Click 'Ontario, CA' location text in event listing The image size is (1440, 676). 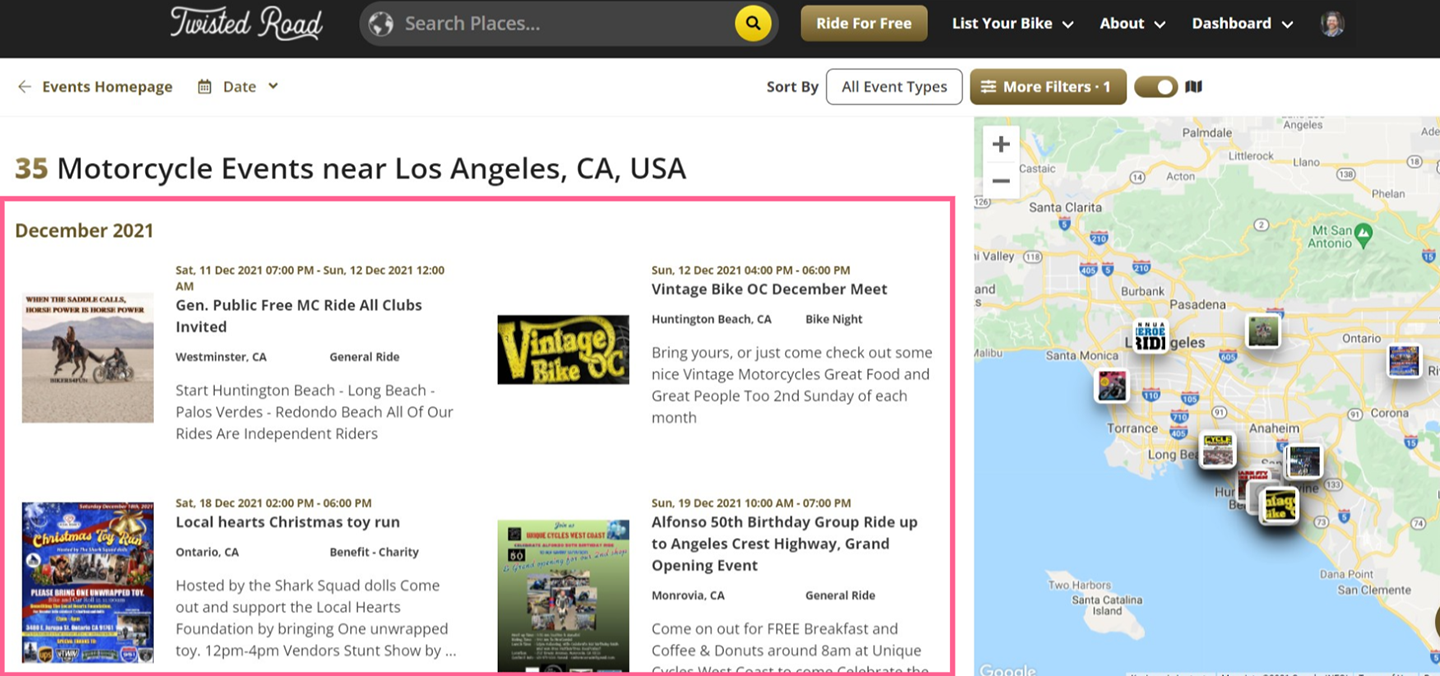(207, 552)
